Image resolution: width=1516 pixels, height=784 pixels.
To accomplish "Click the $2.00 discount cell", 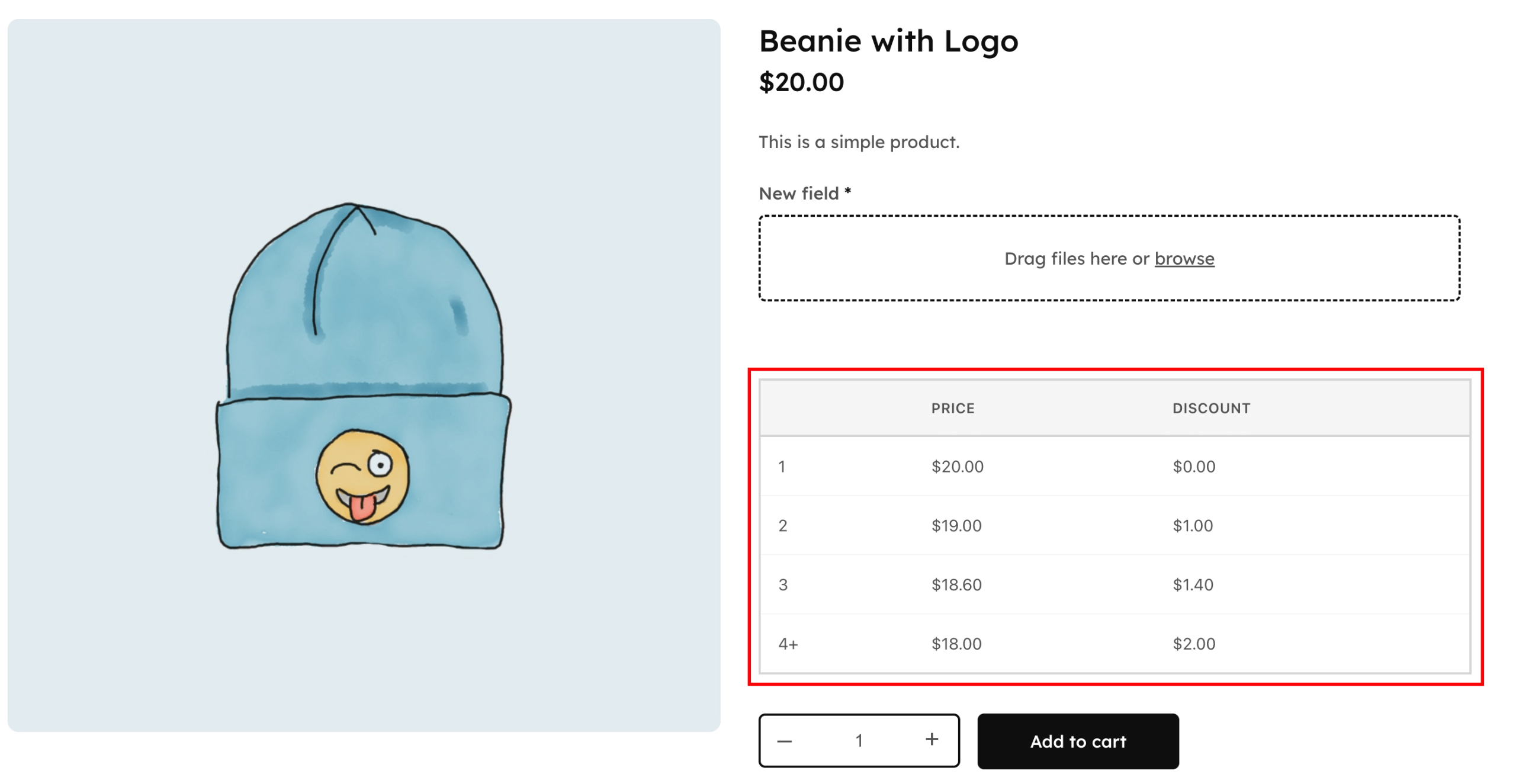I will pos(1193,644).
